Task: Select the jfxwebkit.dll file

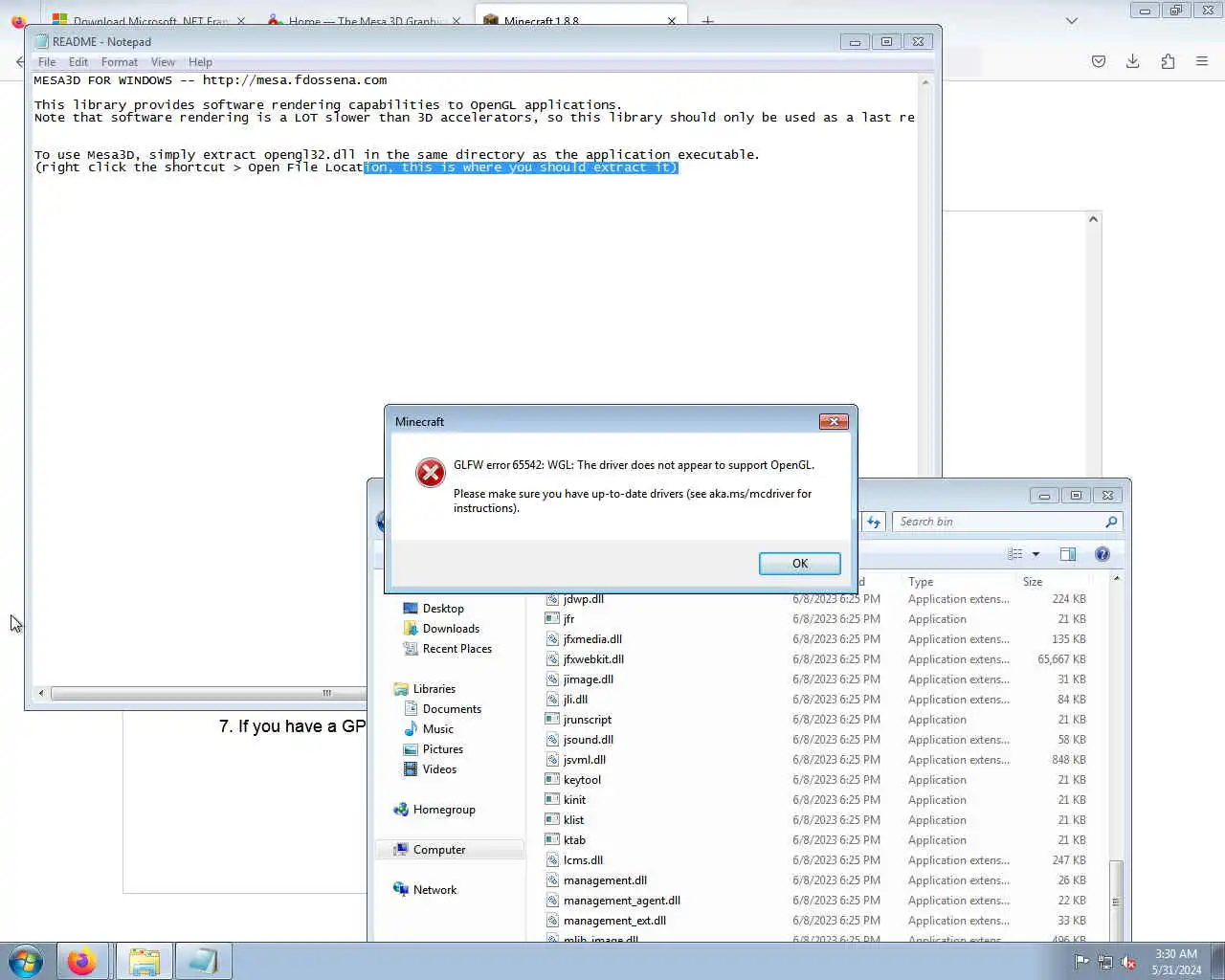Action: point(593,659)
